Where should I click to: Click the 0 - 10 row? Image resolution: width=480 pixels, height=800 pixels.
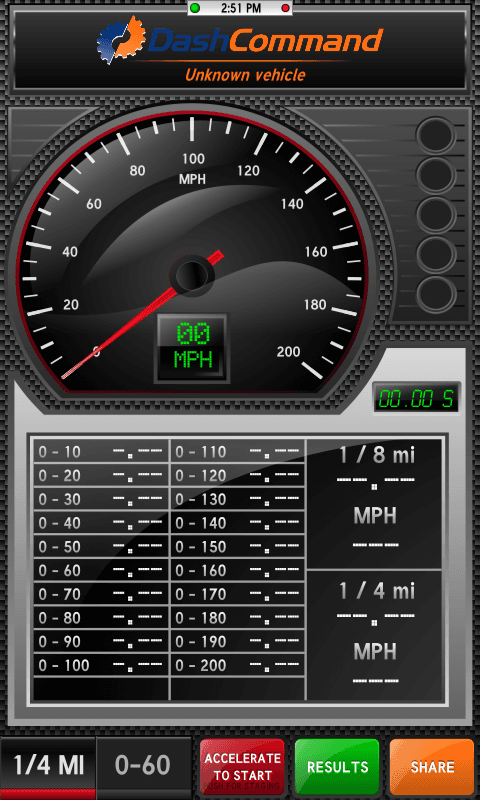click(100, 452)
